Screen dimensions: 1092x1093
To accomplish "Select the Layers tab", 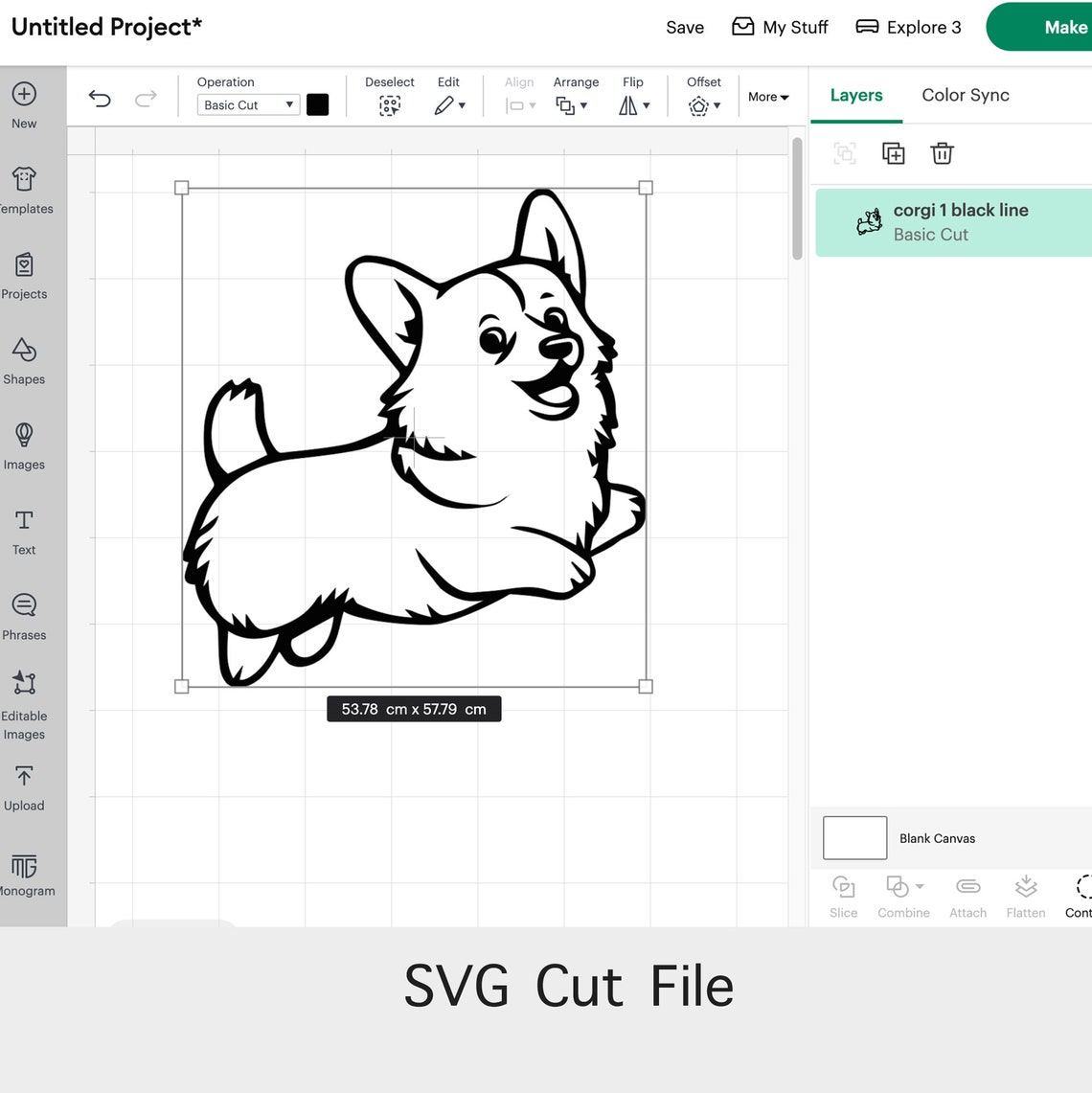I will 855,95.
